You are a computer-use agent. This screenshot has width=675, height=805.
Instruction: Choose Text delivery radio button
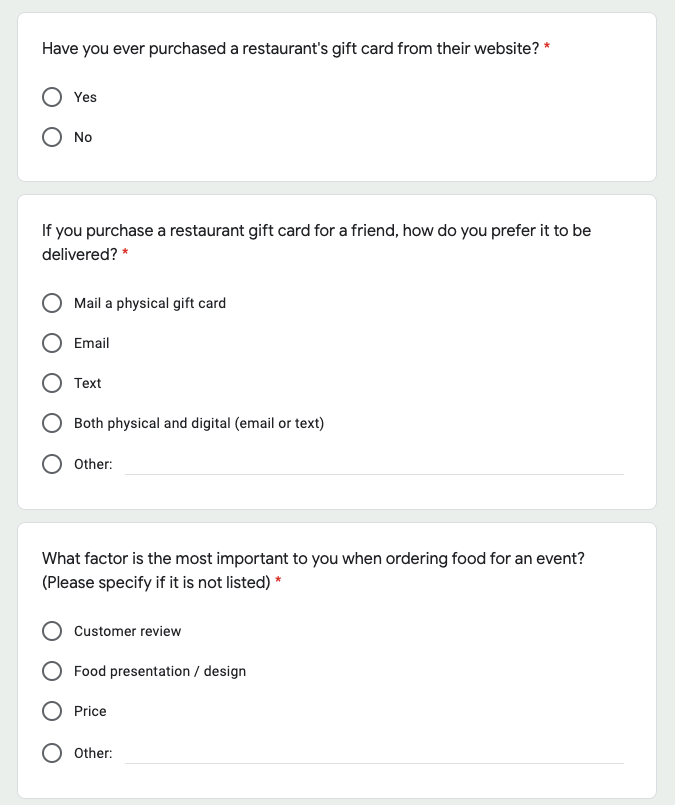(52, 383)
